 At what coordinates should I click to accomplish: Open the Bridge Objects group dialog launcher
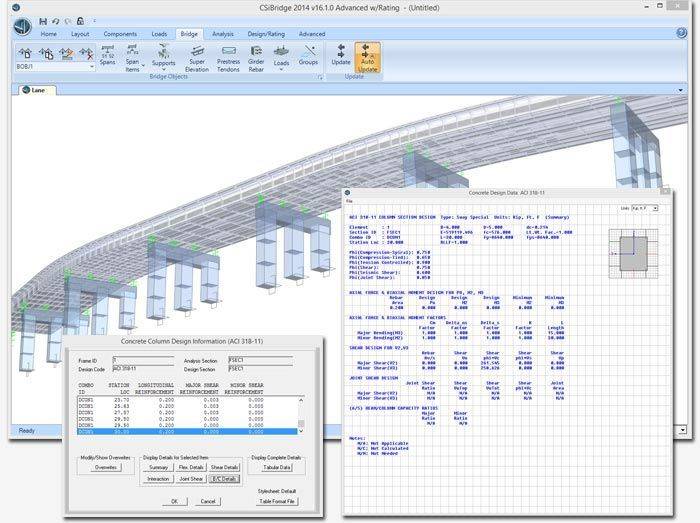320,77
